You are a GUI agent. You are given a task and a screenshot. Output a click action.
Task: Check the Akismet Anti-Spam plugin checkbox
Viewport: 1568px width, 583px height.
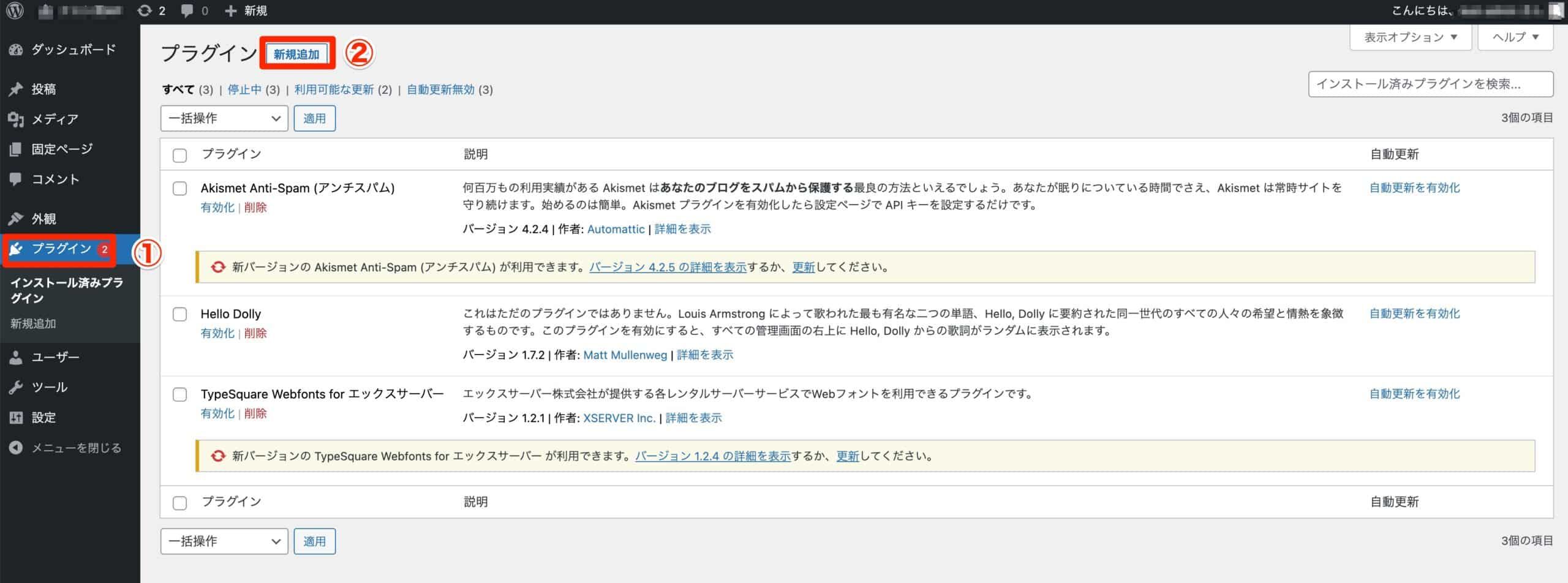click(x=179, y=189)
